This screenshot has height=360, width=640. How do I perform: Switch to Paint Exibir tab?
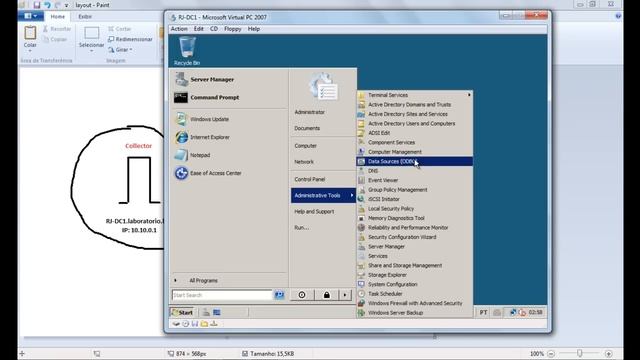pyautogui.click(x=85, y=16)
